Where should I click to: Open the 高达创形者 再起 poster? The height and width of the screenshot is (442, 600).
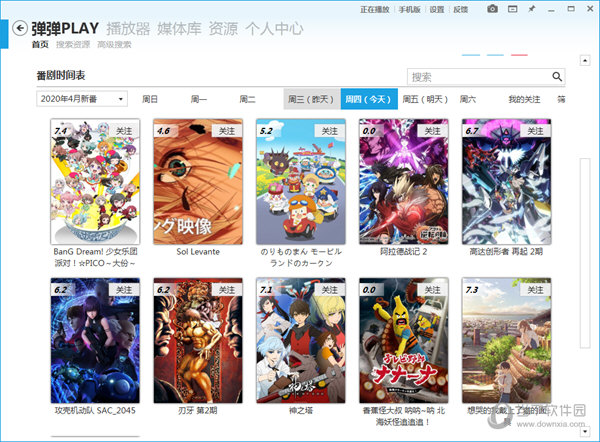point(507,181)
